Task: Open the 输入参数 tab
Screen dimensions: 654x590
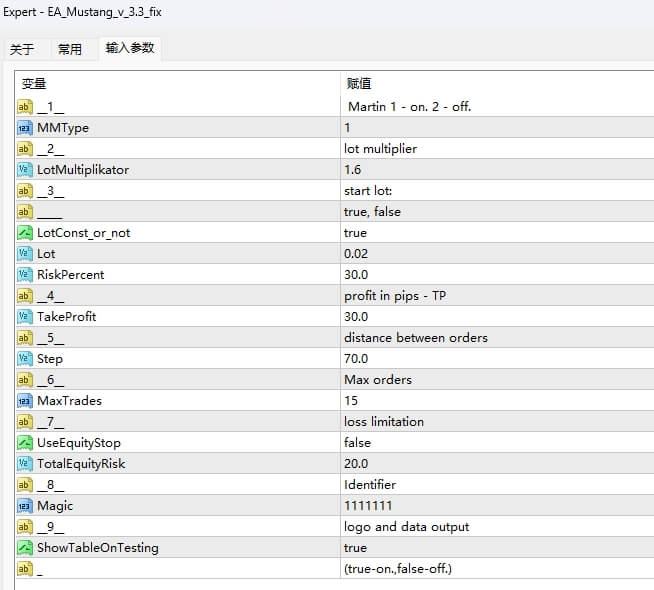Action: coord(130,48)
